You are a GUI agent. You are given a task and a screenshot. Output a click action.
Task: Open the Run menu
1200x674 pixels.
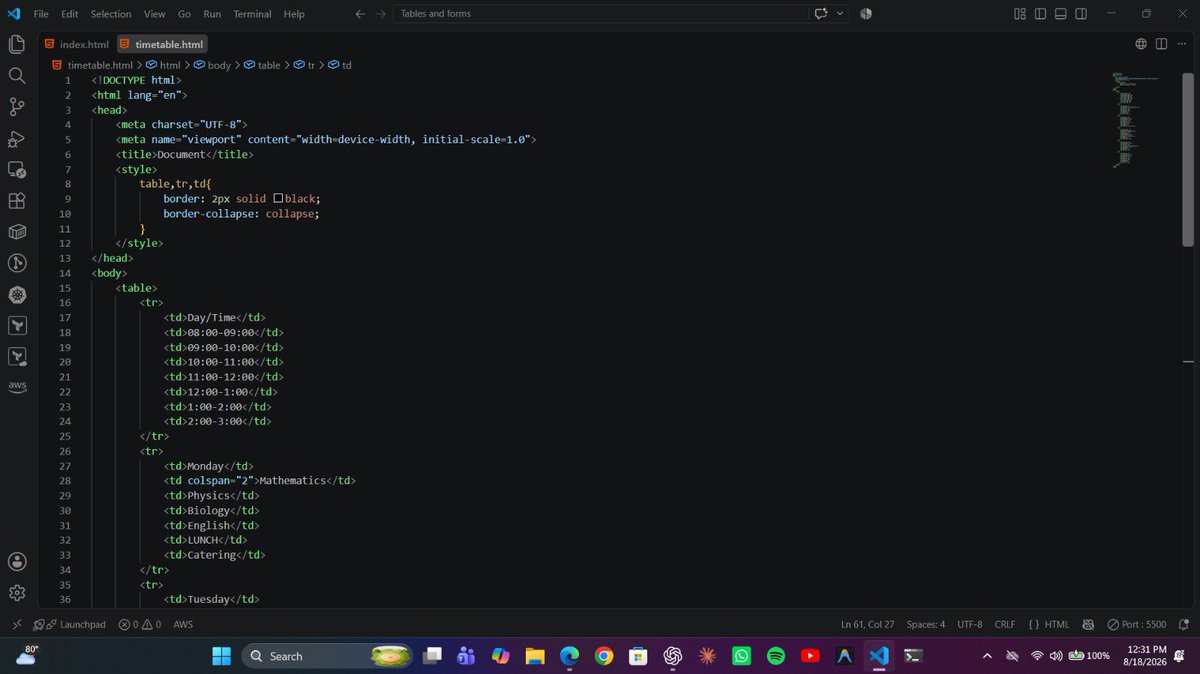(x=212, y=14)
